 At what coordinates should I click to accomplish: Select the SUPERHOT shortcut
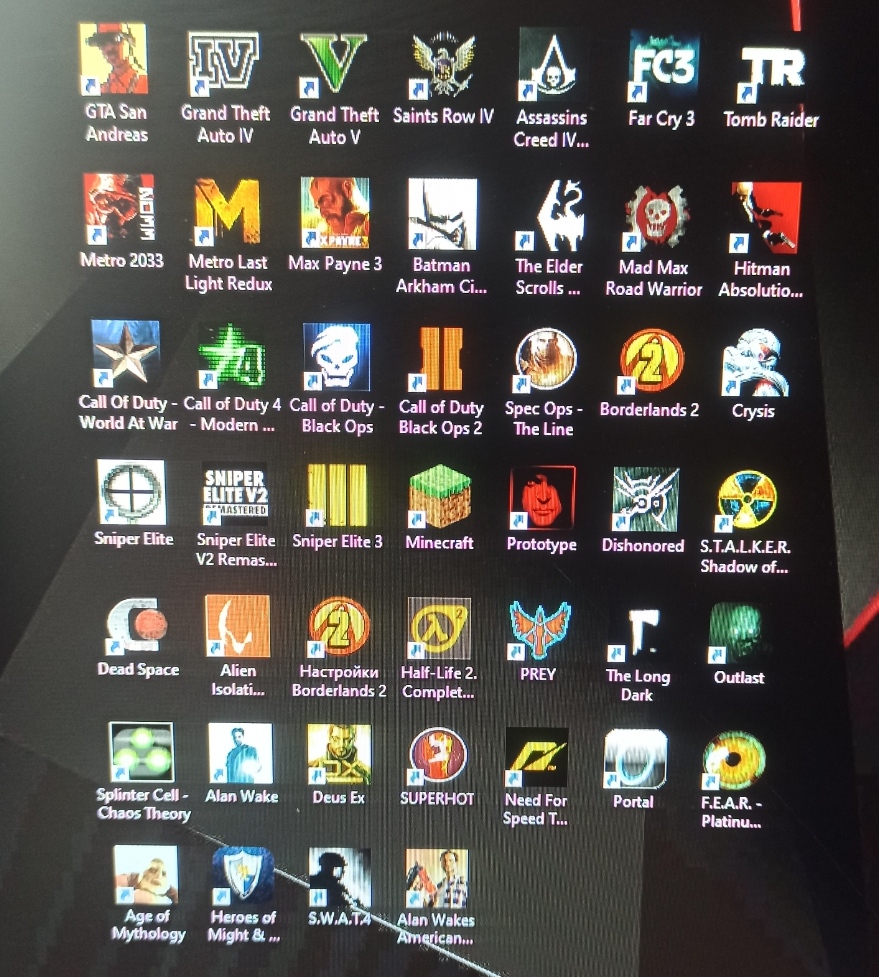[x=438, y=755]
